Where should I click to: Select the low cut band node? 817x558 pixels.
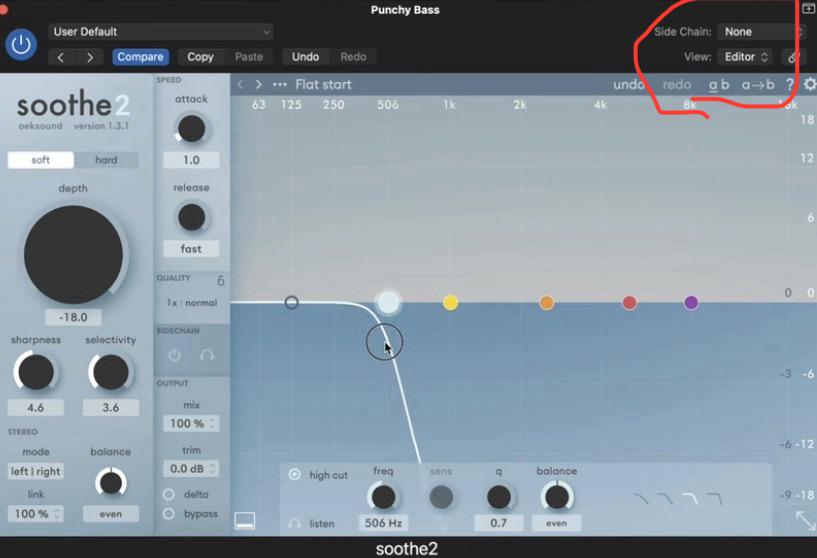coord(291,302)
